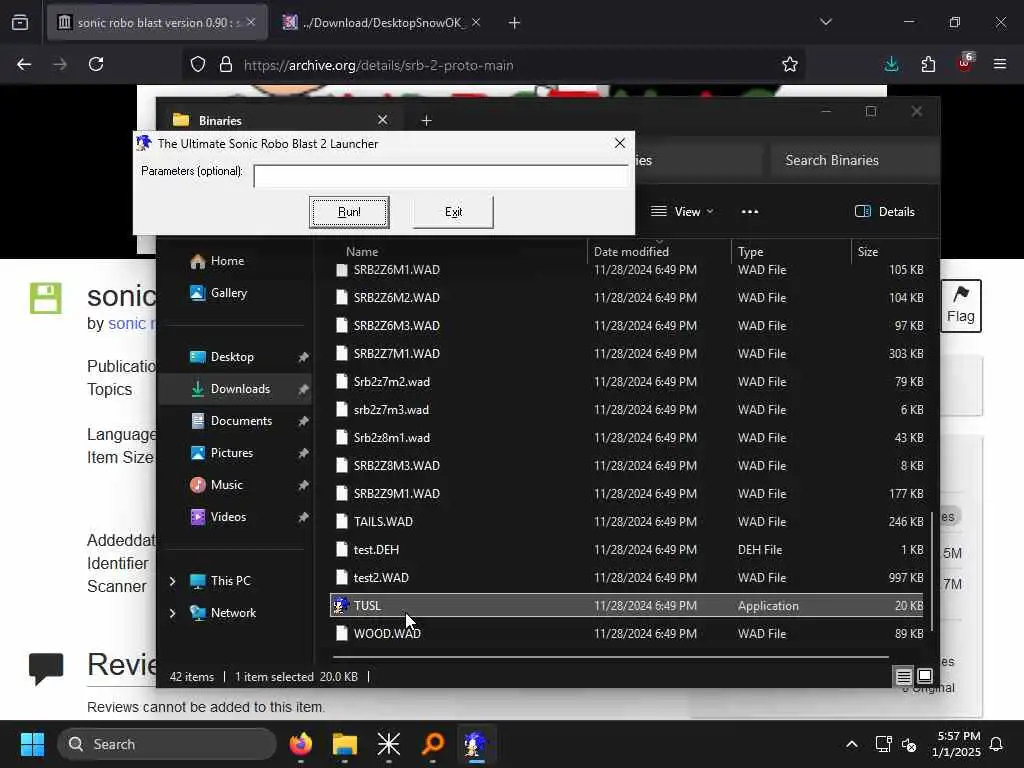1024x768 pixels.
Task: Toggle the Details pane in Explorer
Action: [x=885, y=212]
